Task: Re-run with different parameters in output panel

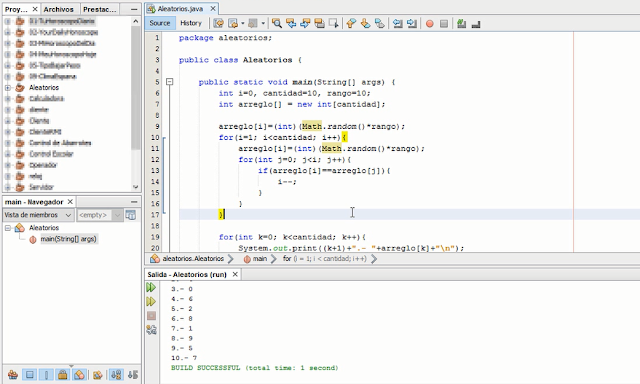Action: click(151, 302)
